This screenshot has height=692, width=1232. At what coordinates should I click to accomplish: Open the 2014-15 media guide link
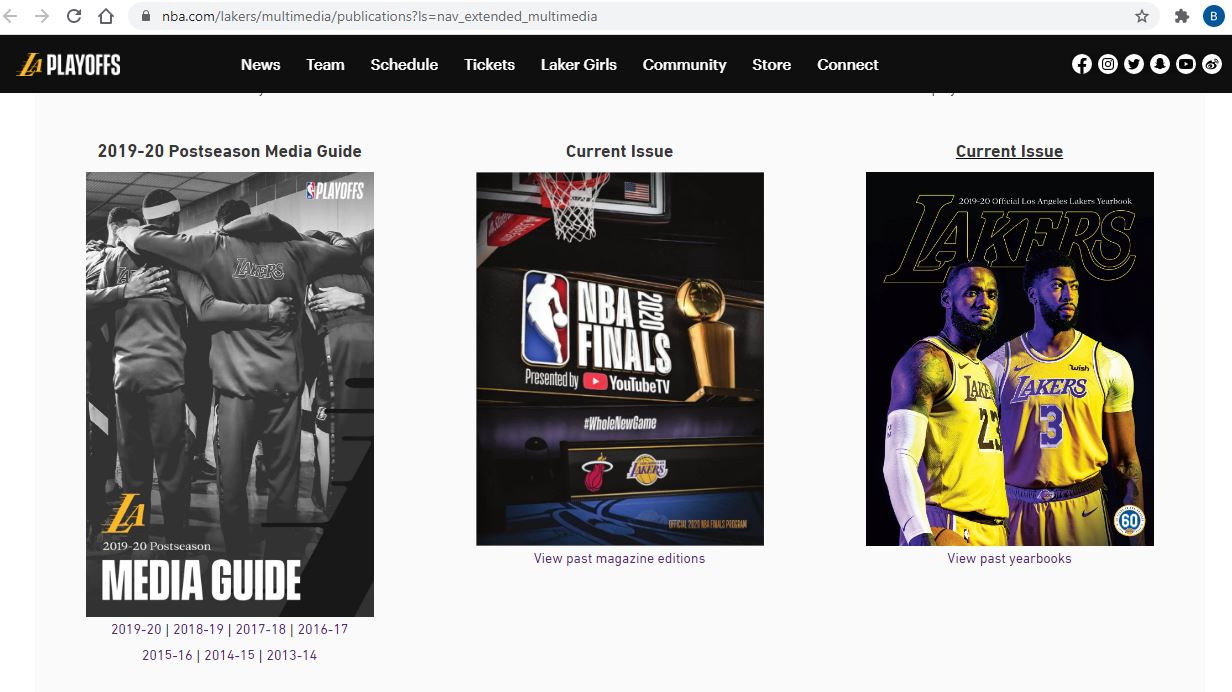[x=230, y=656]
